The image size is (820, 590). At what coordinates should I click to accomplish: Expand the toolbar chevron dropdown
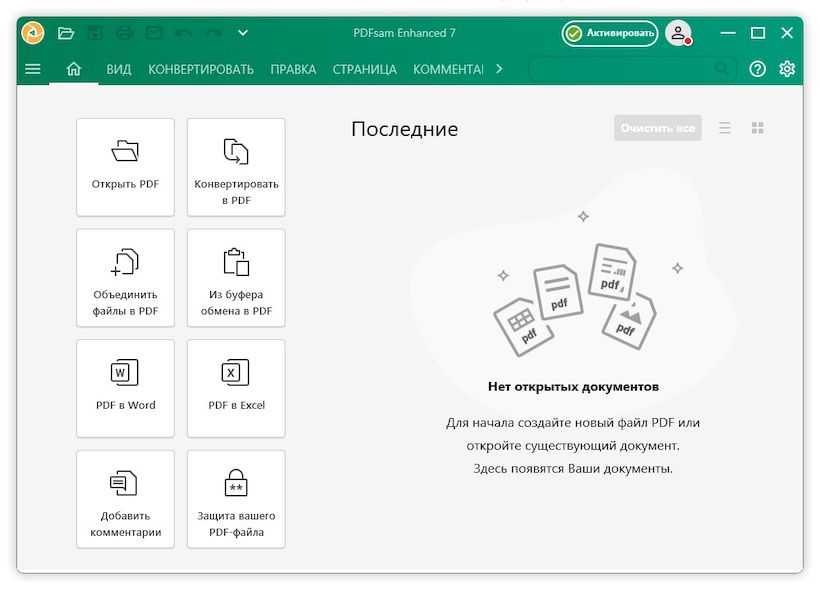[x=242, y=32]
